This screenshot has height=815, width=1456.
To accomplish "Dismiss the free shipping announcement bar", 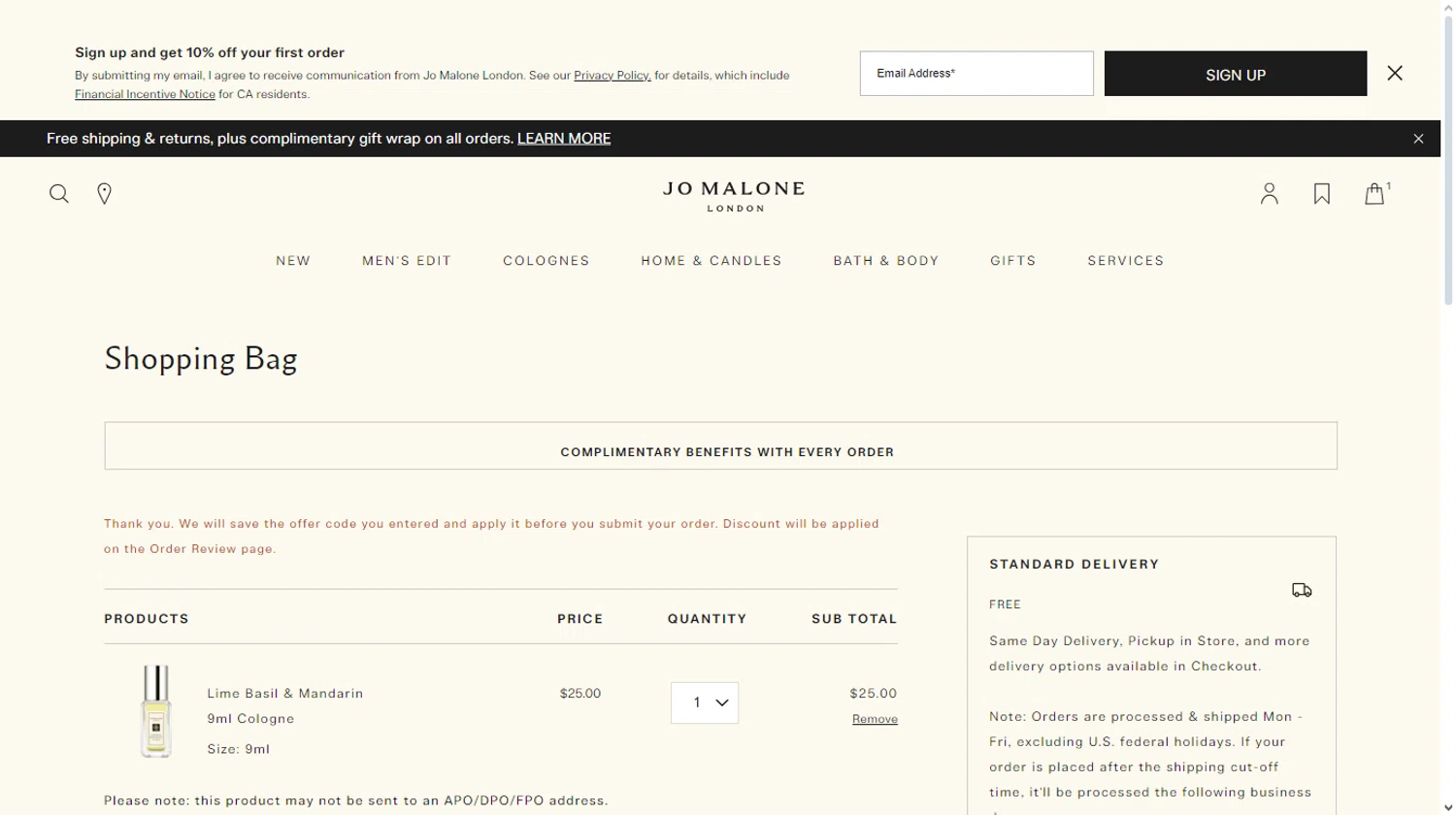I will click(x=1419, y=139).
